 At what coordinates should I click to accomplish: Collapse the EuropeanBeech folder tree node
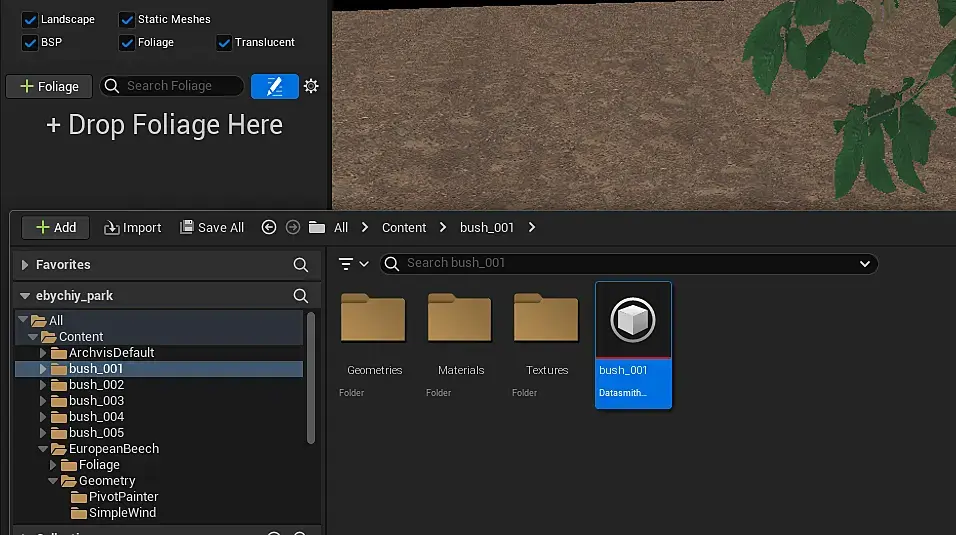point(43,449)
